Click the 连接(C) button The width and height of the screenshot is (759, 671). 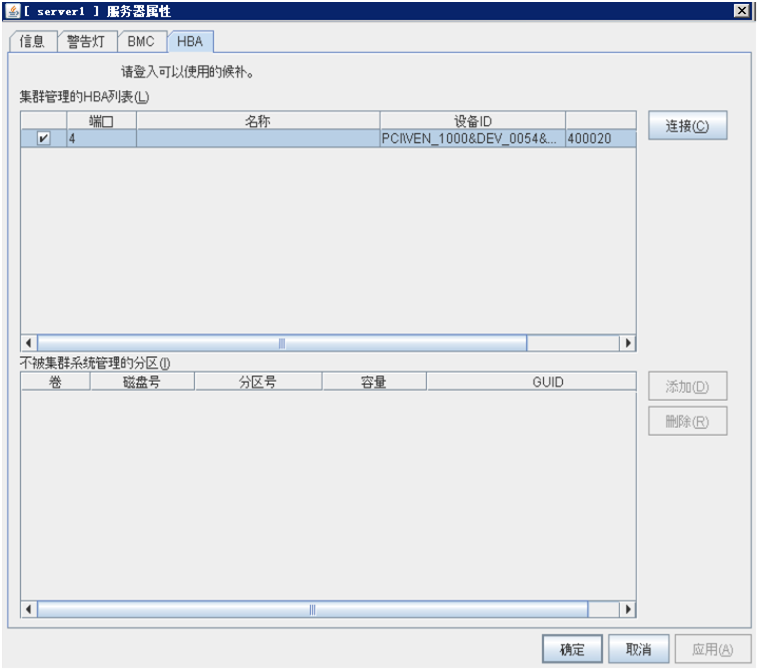point(687,126)
